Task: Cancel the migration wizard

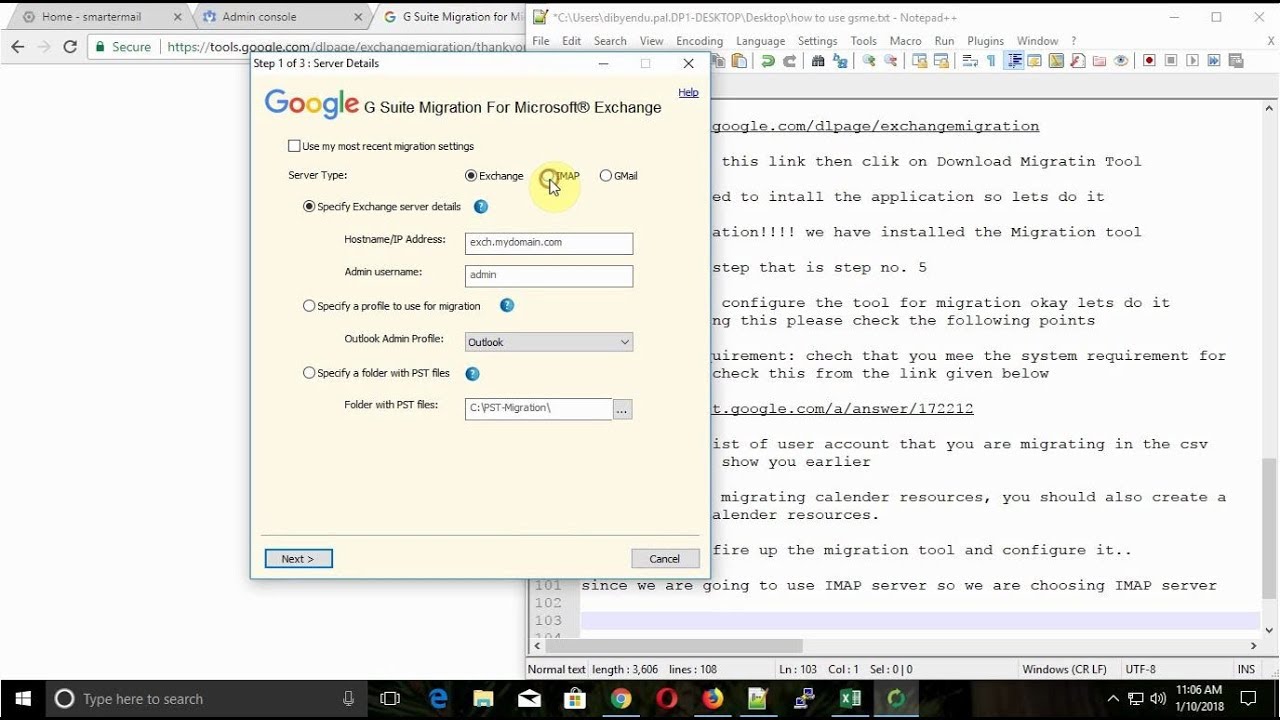Action: 664,559
